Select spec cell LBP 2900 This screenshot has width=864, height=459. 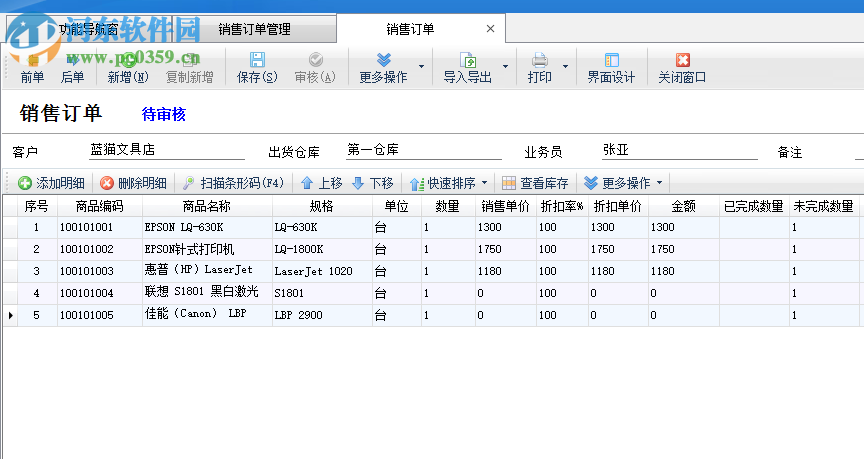tap(322, 315)
